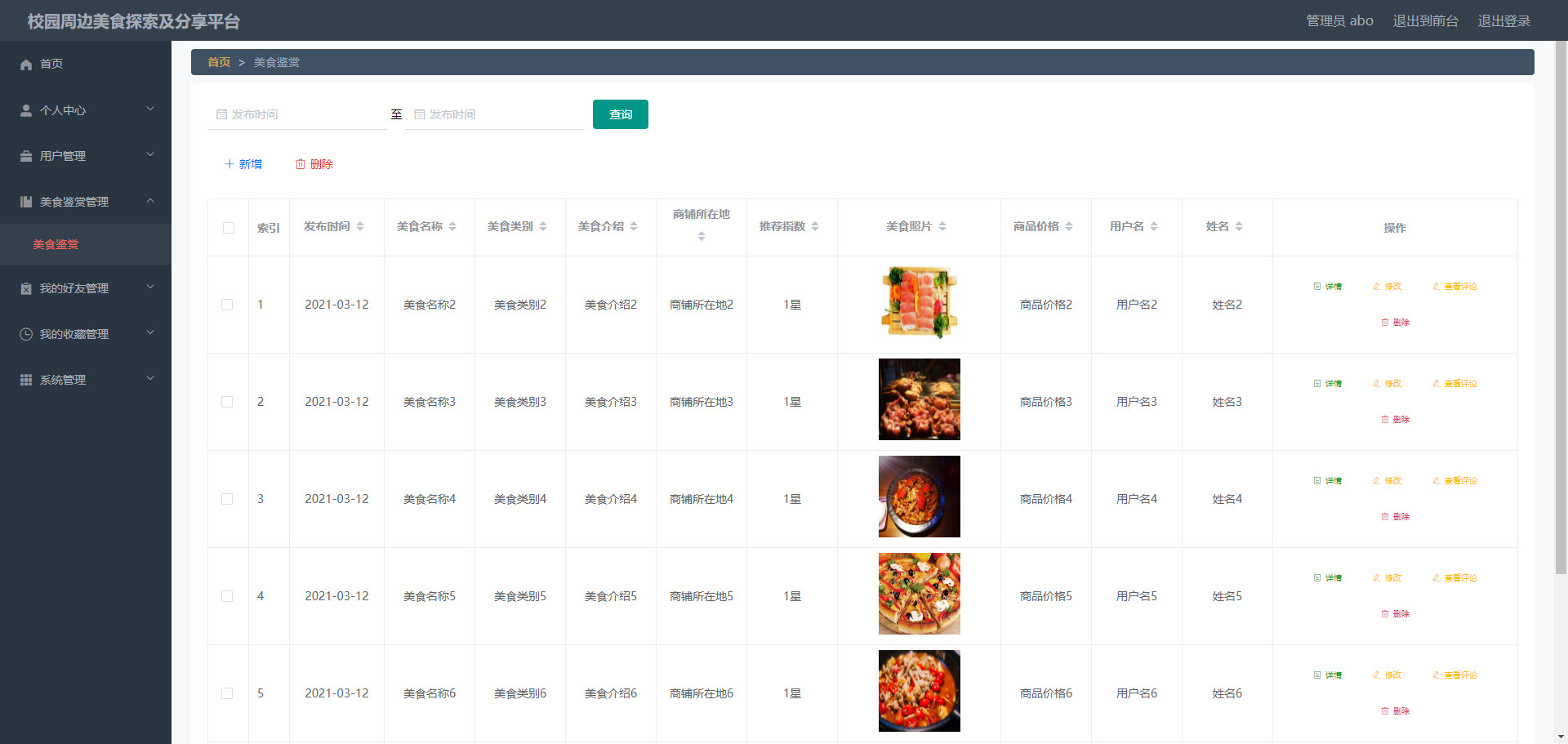Edit (修改) row 美食名称6
The image size is (1568, 744).
pos(1387,675)
